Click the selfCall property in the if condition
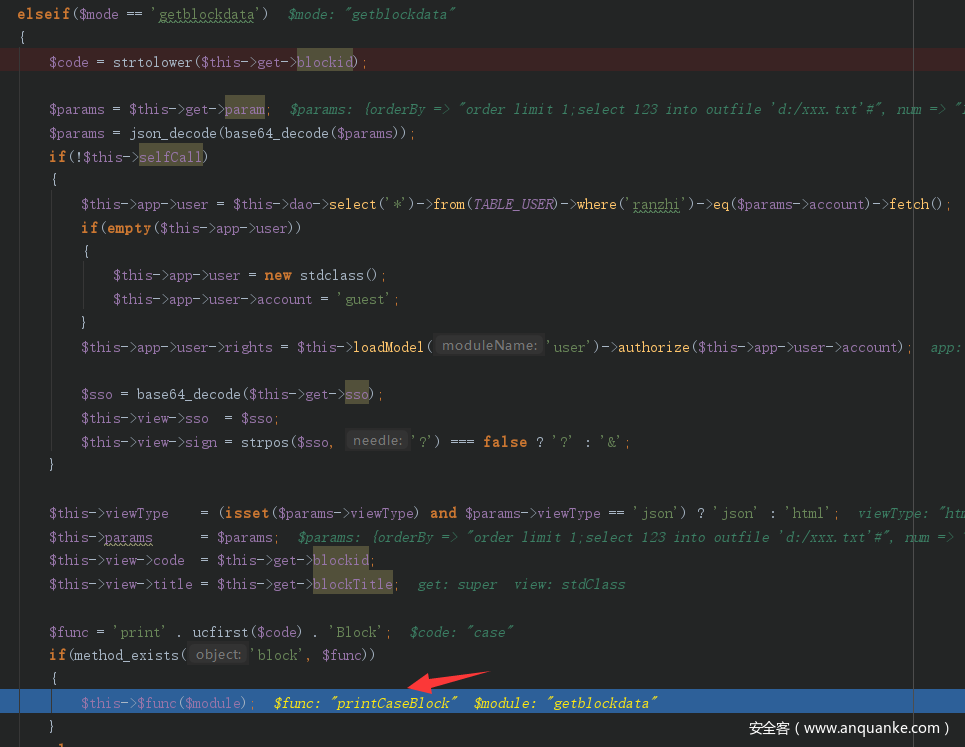 point(171,157)
